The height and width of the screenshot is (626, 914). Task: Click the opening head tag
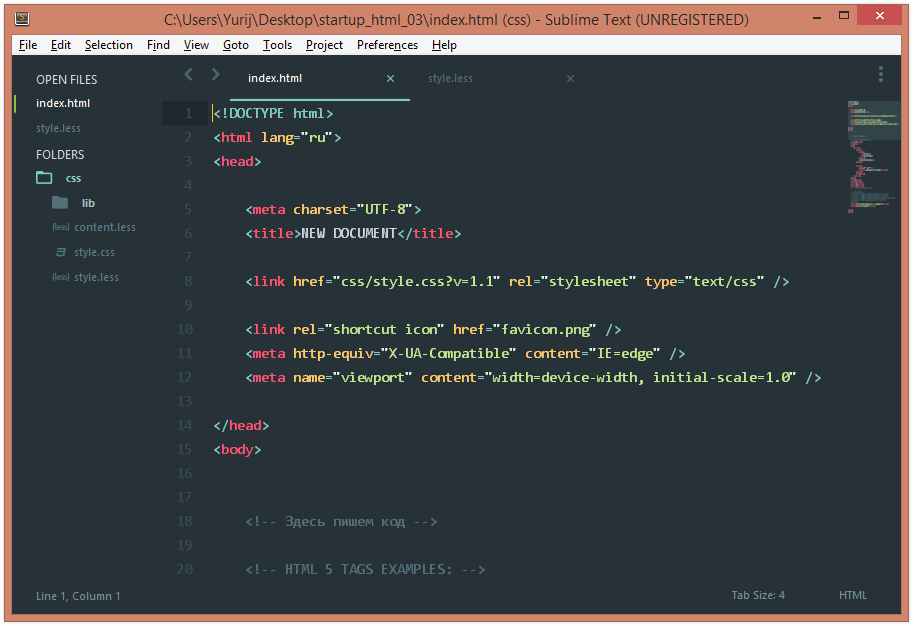coord(237,161)
